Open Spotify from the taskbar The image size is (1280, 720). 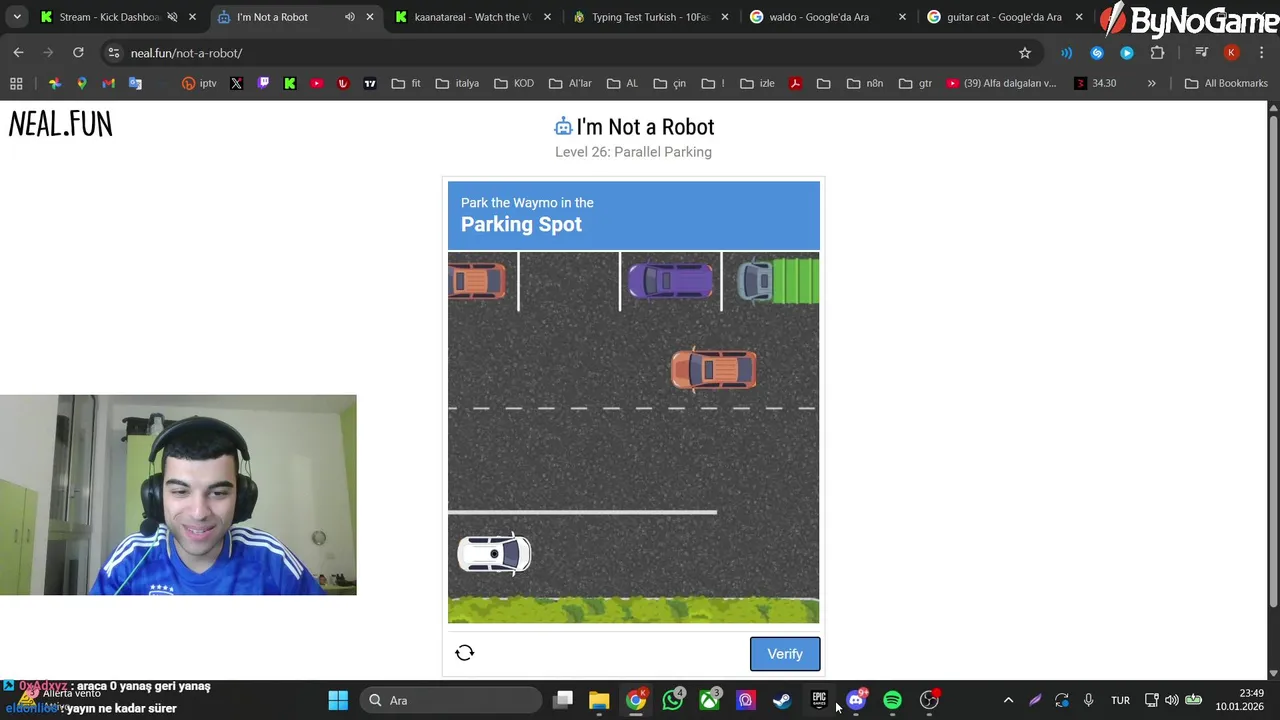tap(892, 700)
